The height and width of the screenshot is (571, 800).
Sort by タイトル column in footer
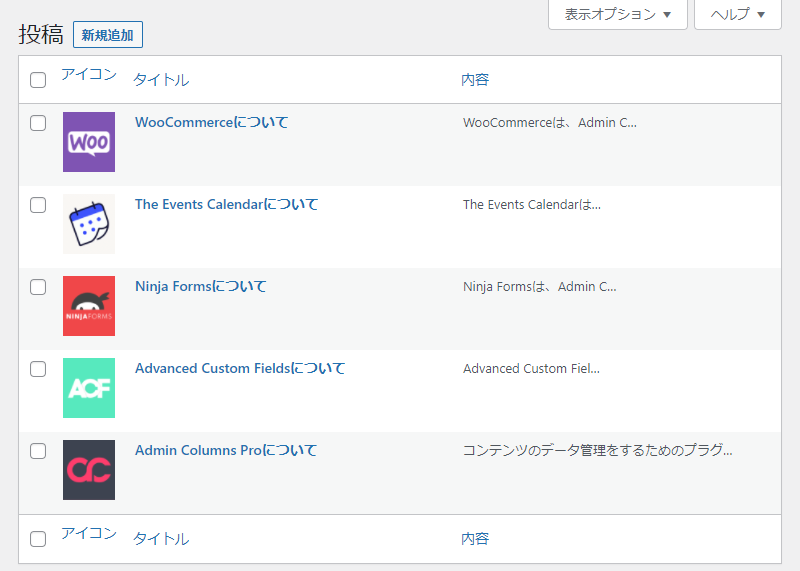pos(161,539)
